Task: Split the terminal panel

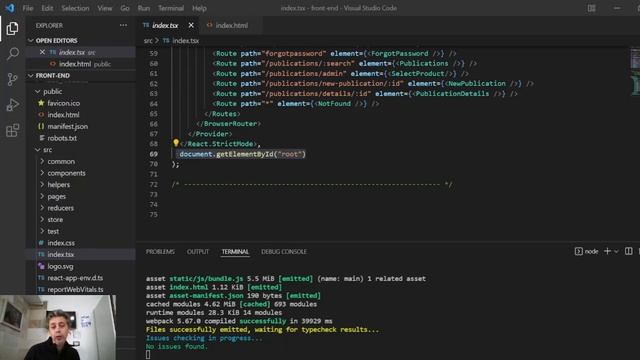Action: click(629, 251)
